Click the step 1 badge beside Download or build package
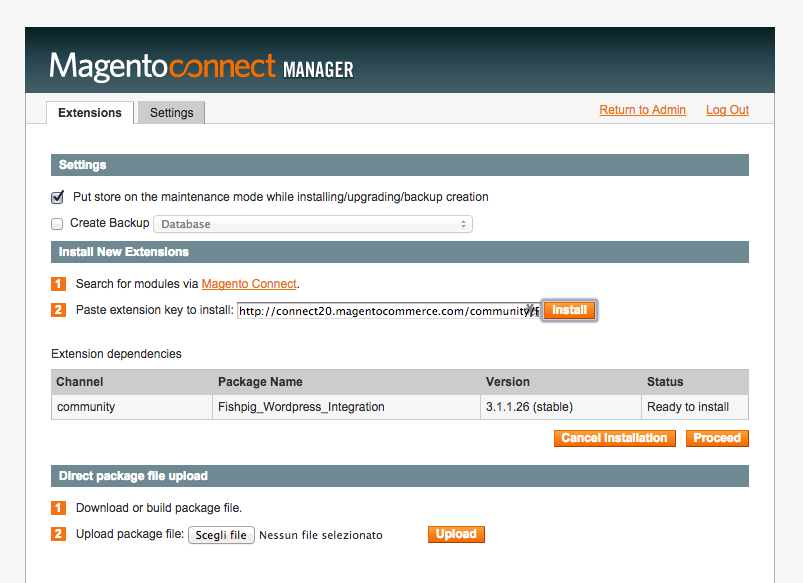The height and width of the screenshot is (583, 803). (x=58, y=508)
